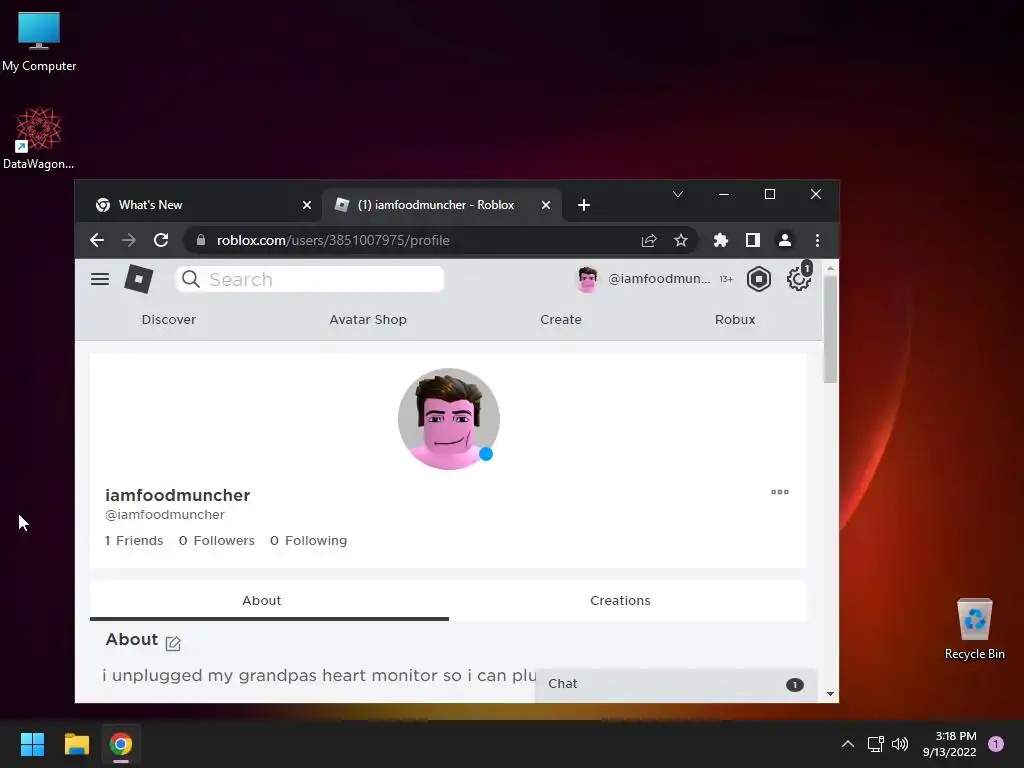Share this page icon in address bar
Viewport: 1024px width, 768px height.
coord(648,240)
